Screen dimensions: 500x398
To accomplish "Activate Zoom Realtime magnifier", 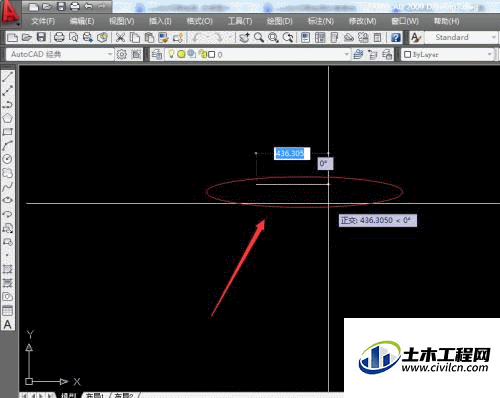I will (x=259, y=37).
